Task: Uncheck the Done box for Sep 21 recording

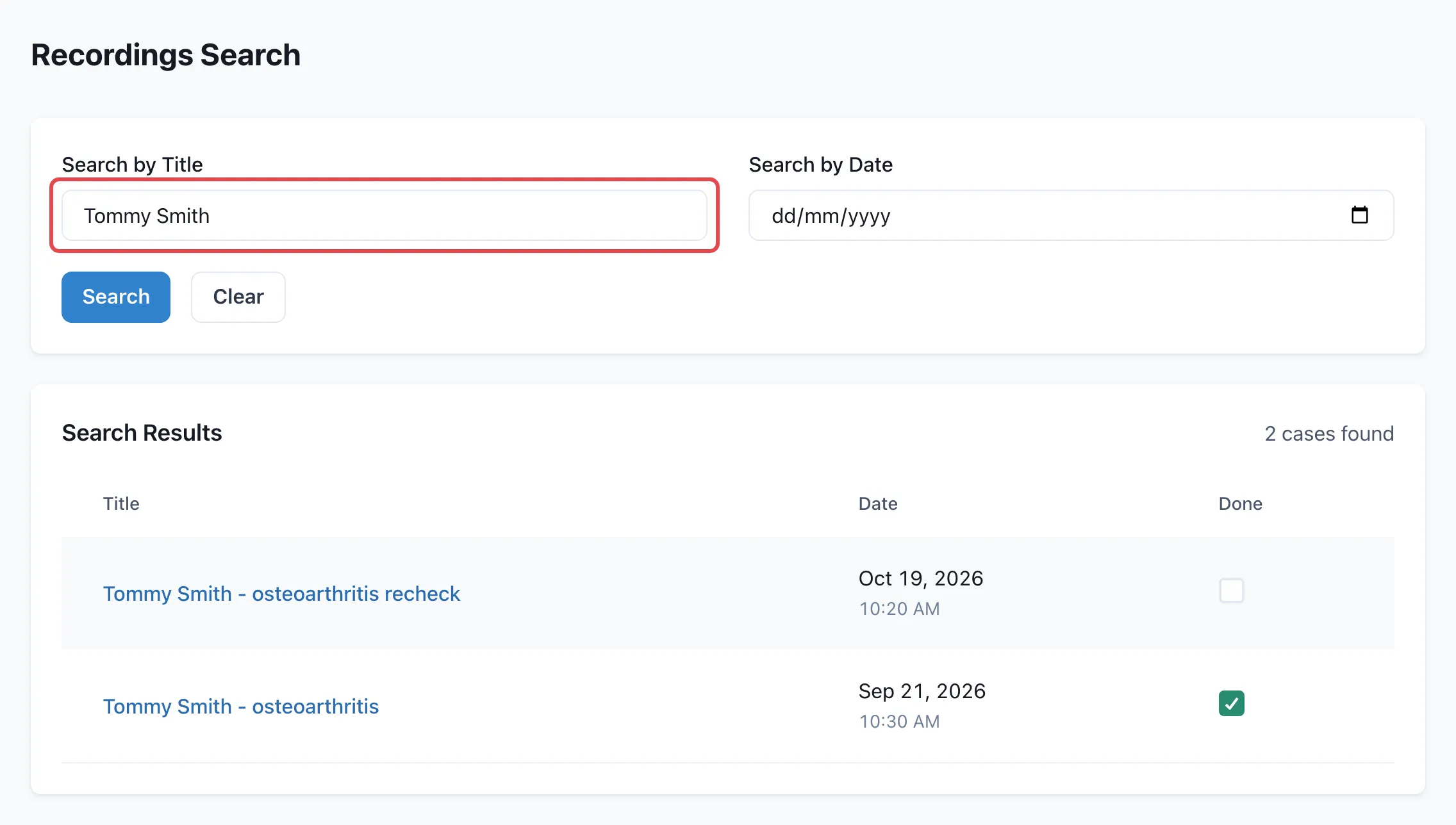Action: point(1231,703)
